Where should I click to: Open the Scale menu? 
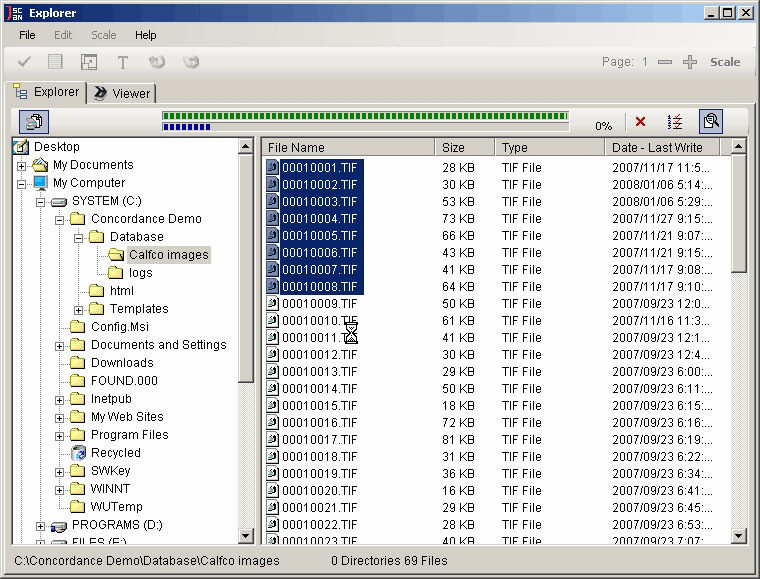tap(104, 35)
